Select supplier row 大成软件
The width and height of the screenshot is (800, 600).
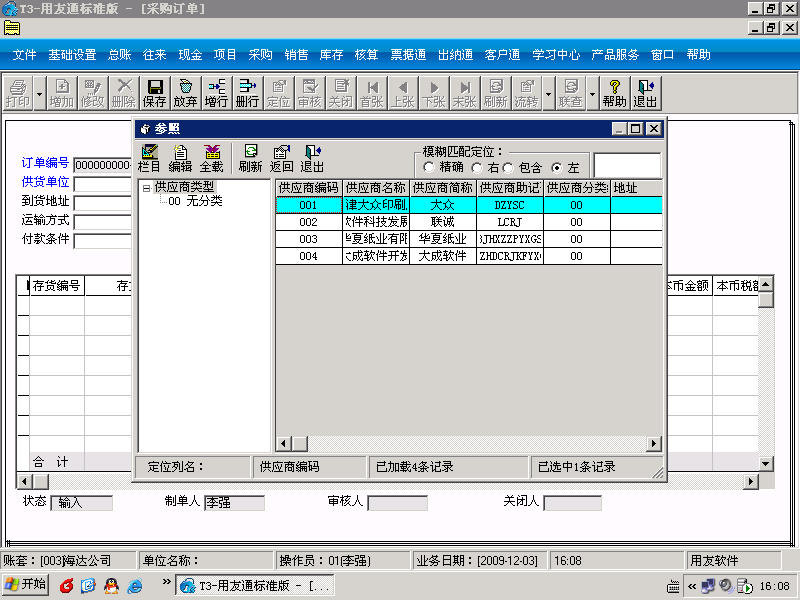coord(469,256)
